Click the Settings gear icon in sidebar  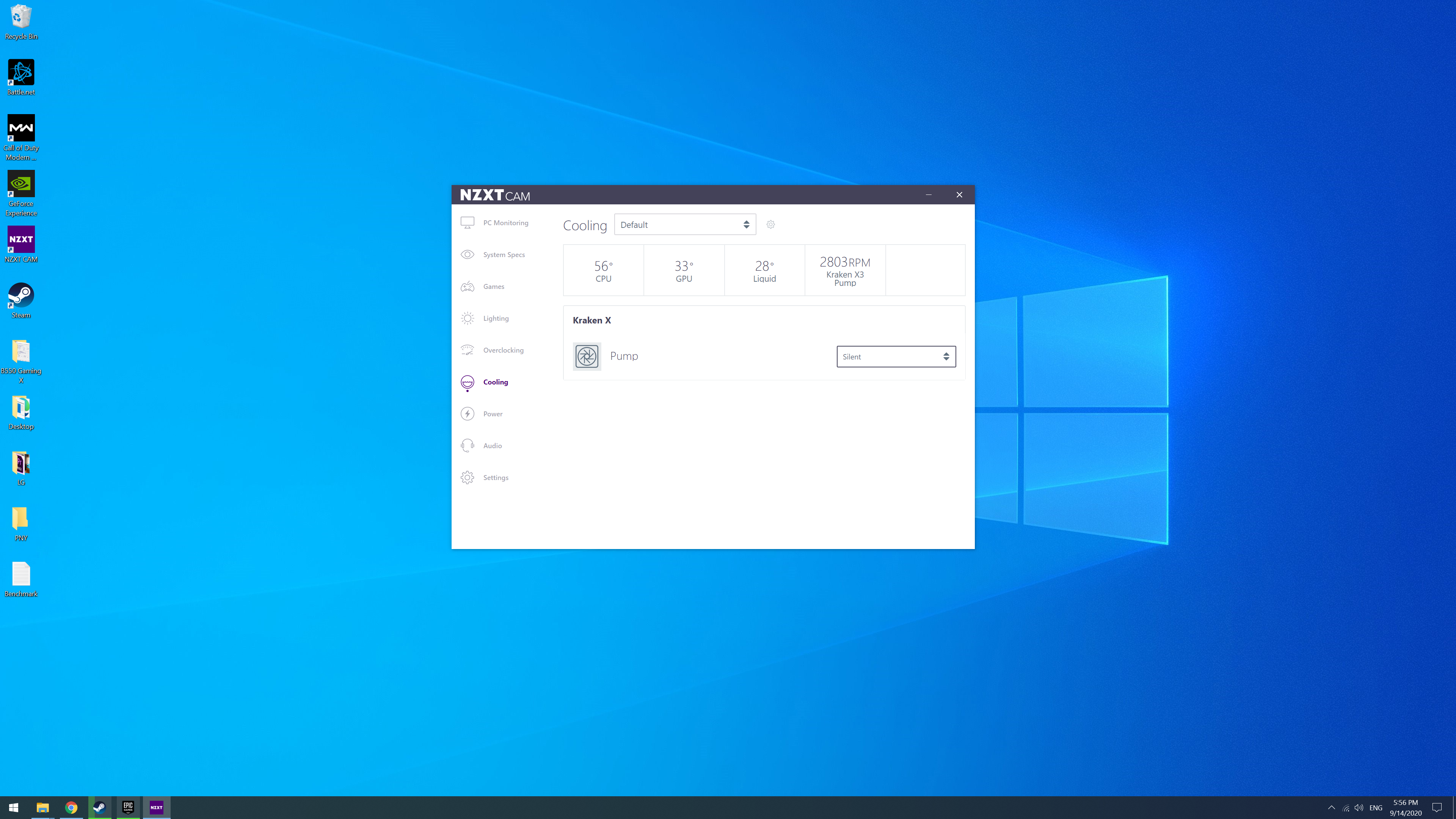[x=468, y=478]
